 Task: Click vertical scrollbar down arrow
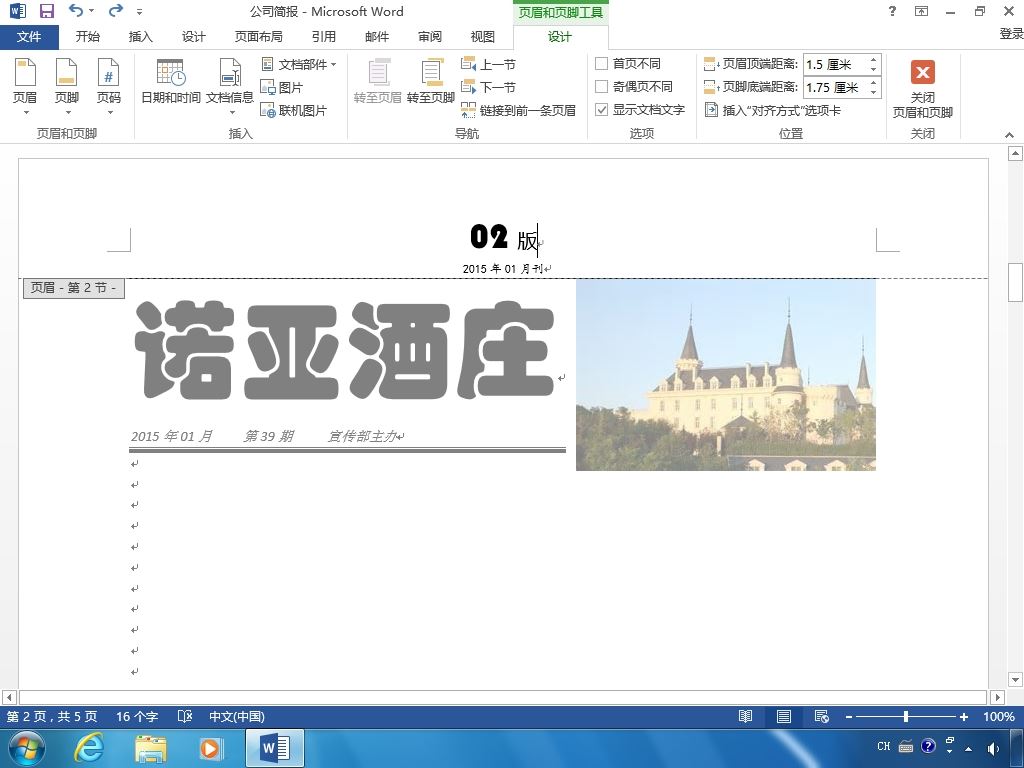tap(1015, 679)
